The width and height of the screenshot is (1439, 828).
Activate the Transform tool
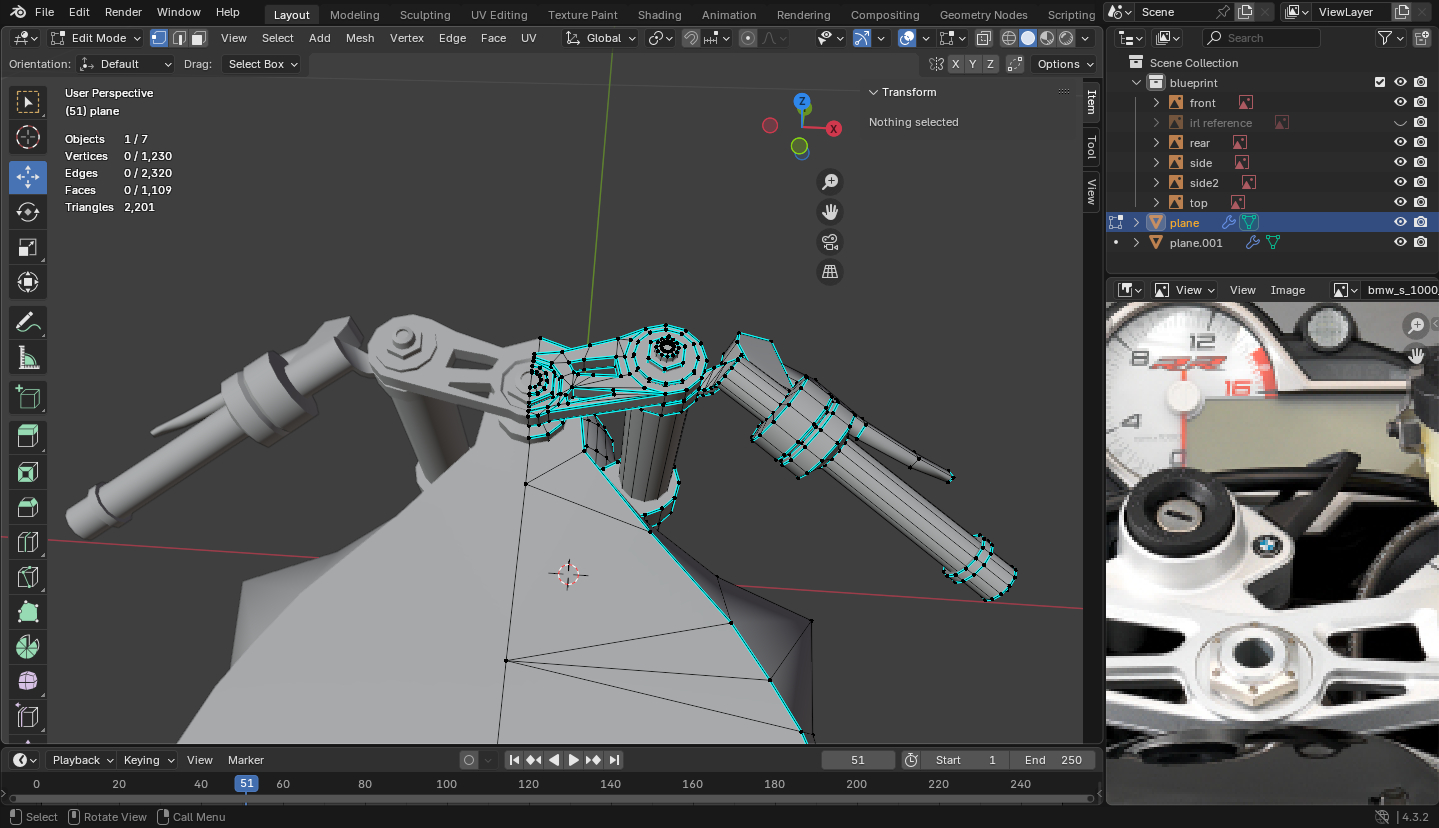(28, 283)
